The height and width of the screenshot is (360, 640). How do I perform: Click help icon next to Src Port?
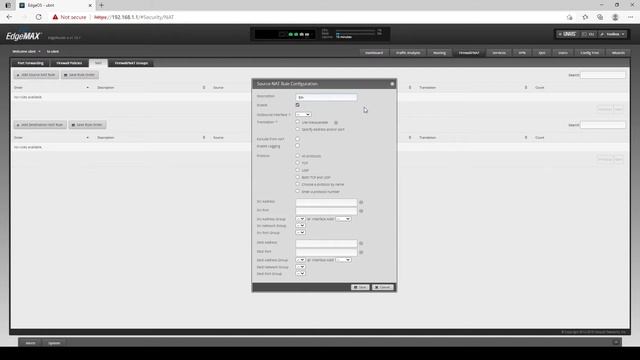point(361,211)
